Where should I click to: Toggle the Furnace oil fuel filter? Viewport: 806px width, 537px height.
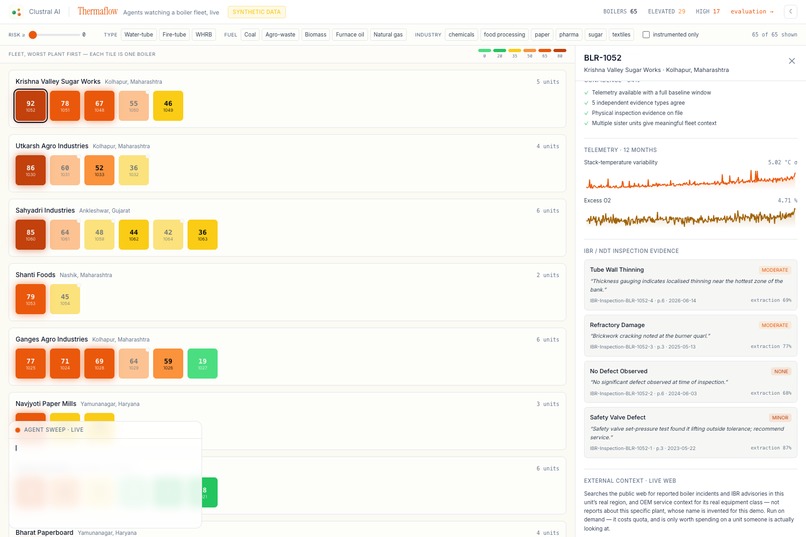point(350,35)
